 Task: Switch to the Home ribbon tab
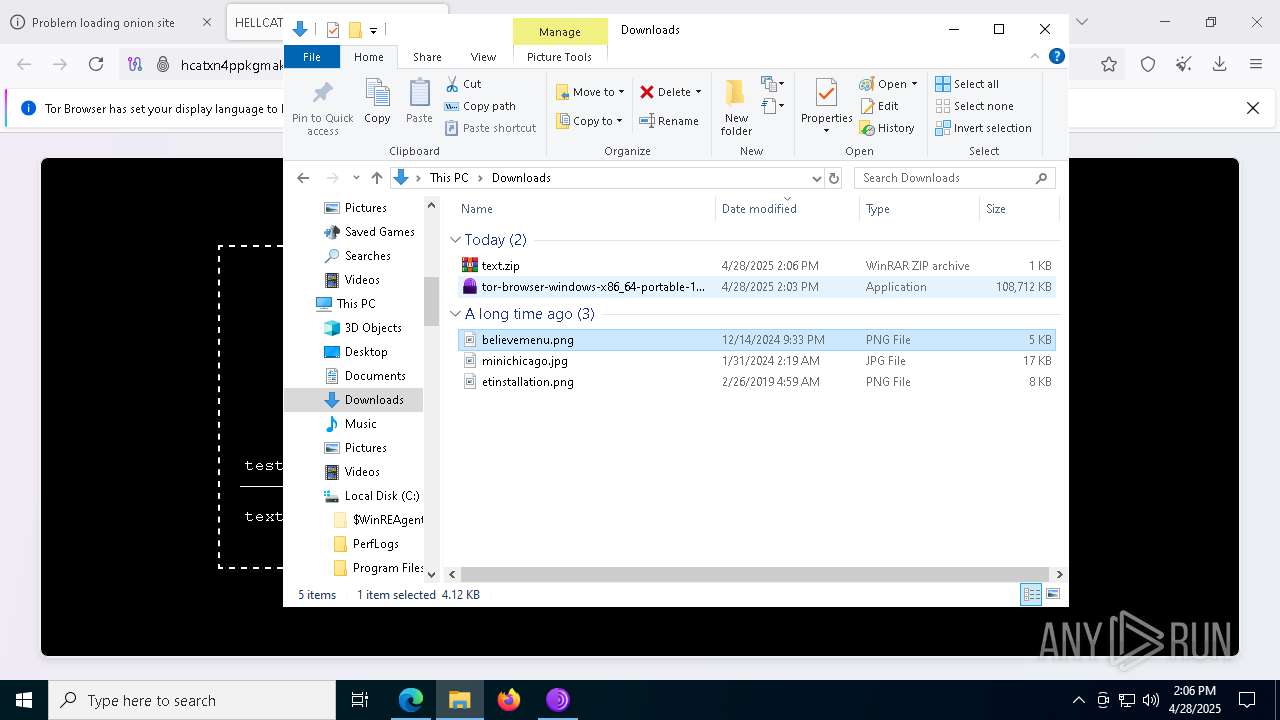click(368, 57)
